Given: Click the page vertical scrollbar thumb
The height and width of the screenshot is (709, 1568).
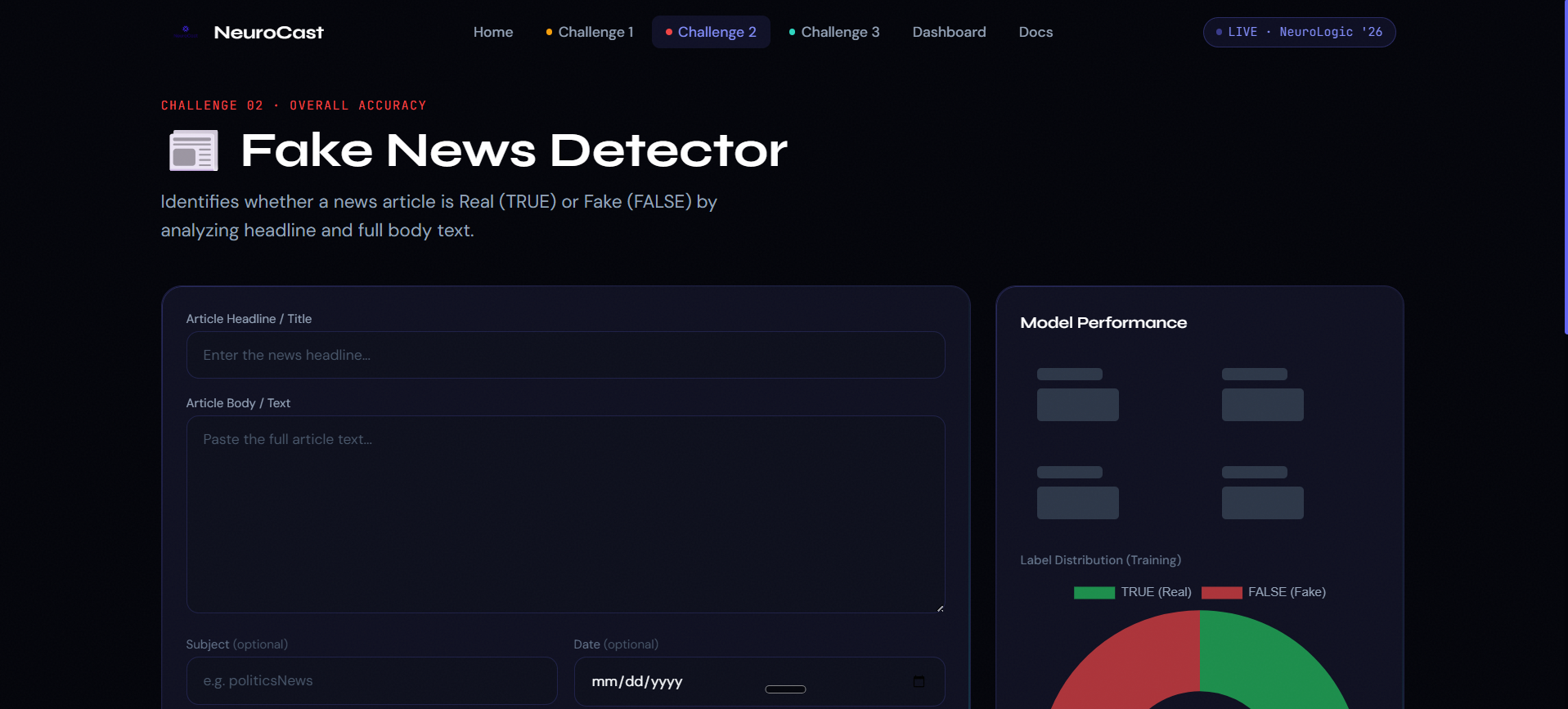Looking at the screenshot, I should pyautogui.click(x=1565, y=167).
